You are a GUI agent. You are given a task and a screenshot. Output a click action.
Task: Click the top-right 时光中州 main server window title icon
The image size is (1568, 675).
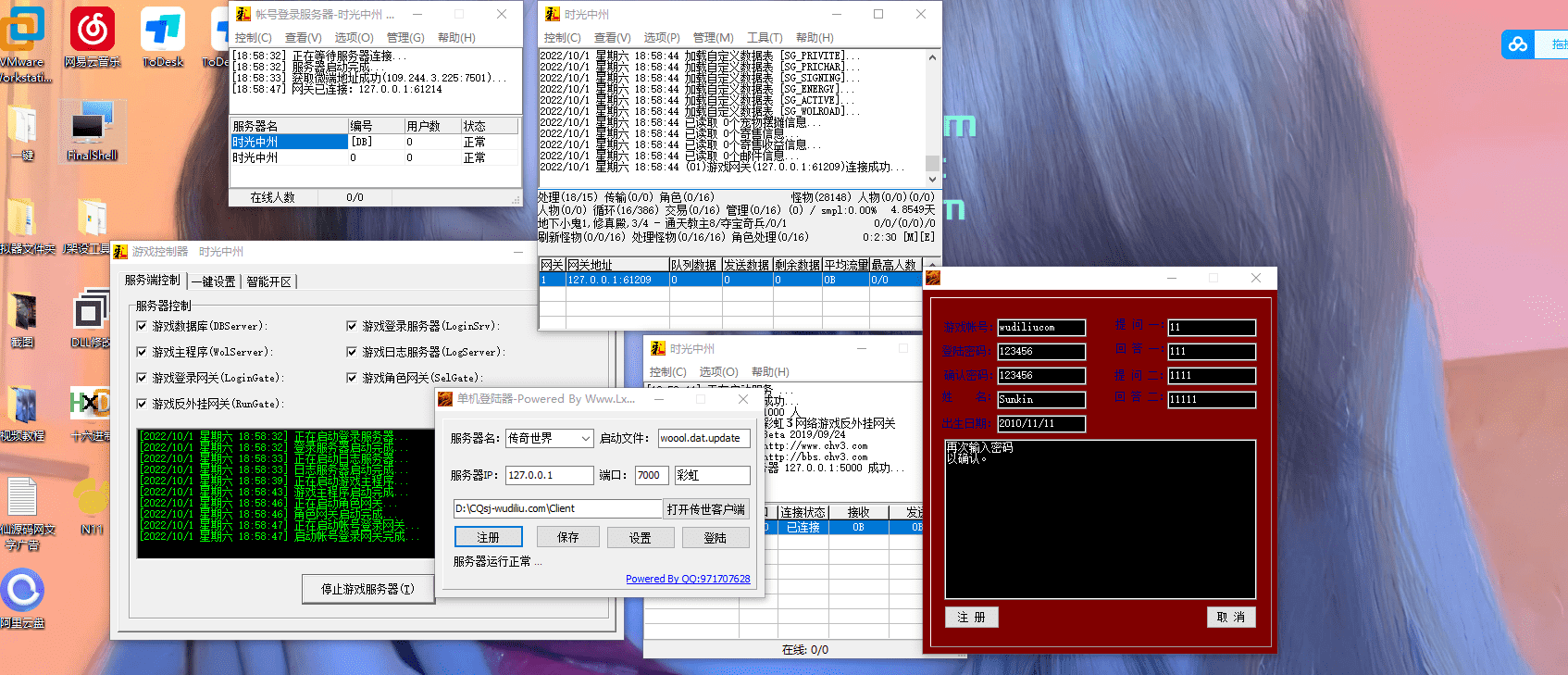coord(553,14)
